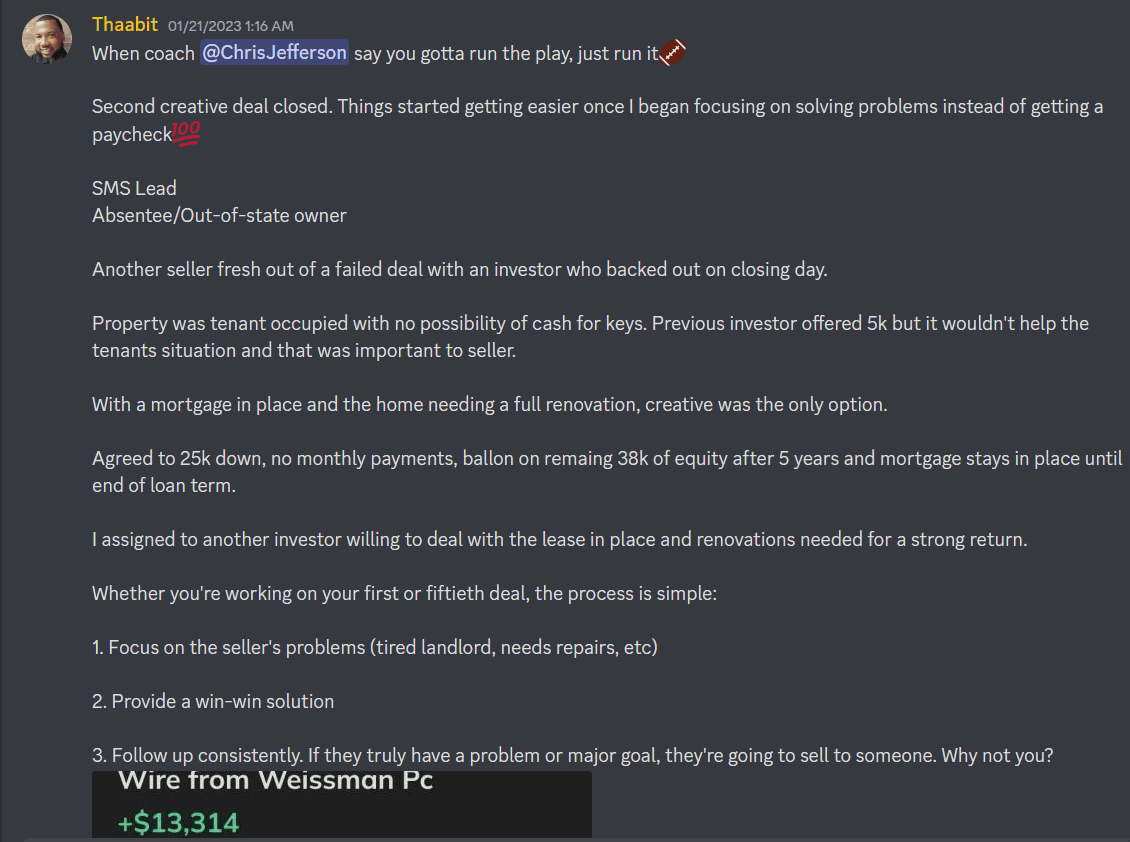1130x842 pixels.
Task: Click the football emoji
Action: [672, 52]
